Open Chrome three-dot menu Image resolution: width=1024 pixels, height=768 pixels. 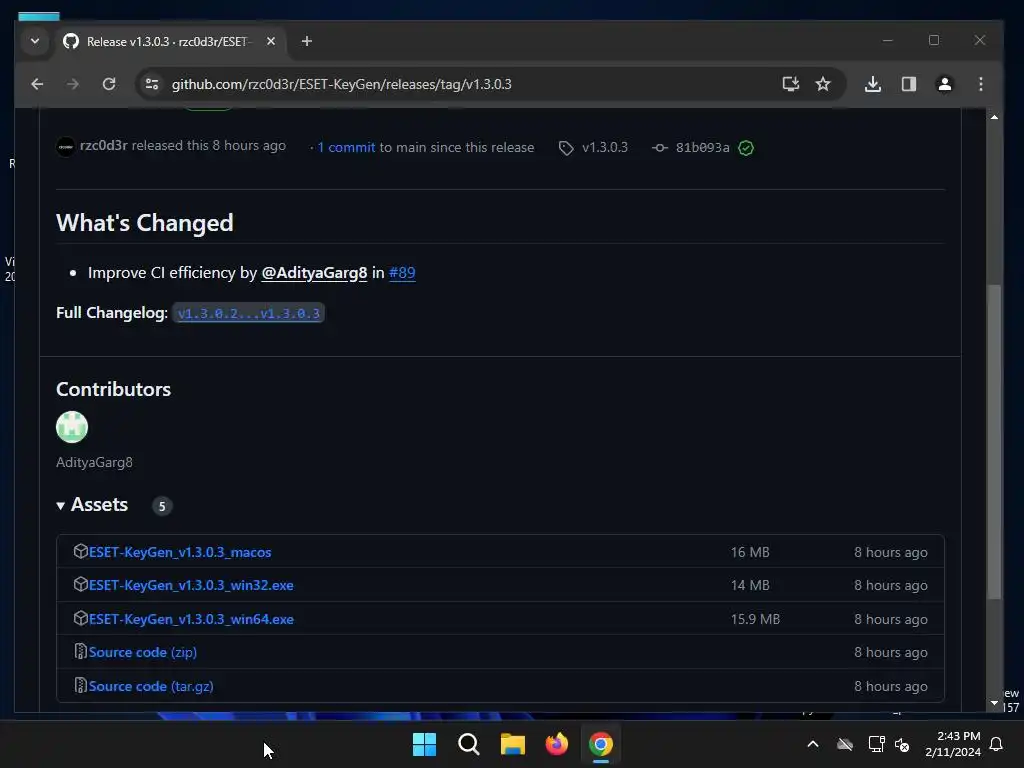click(x=981, y=84)
